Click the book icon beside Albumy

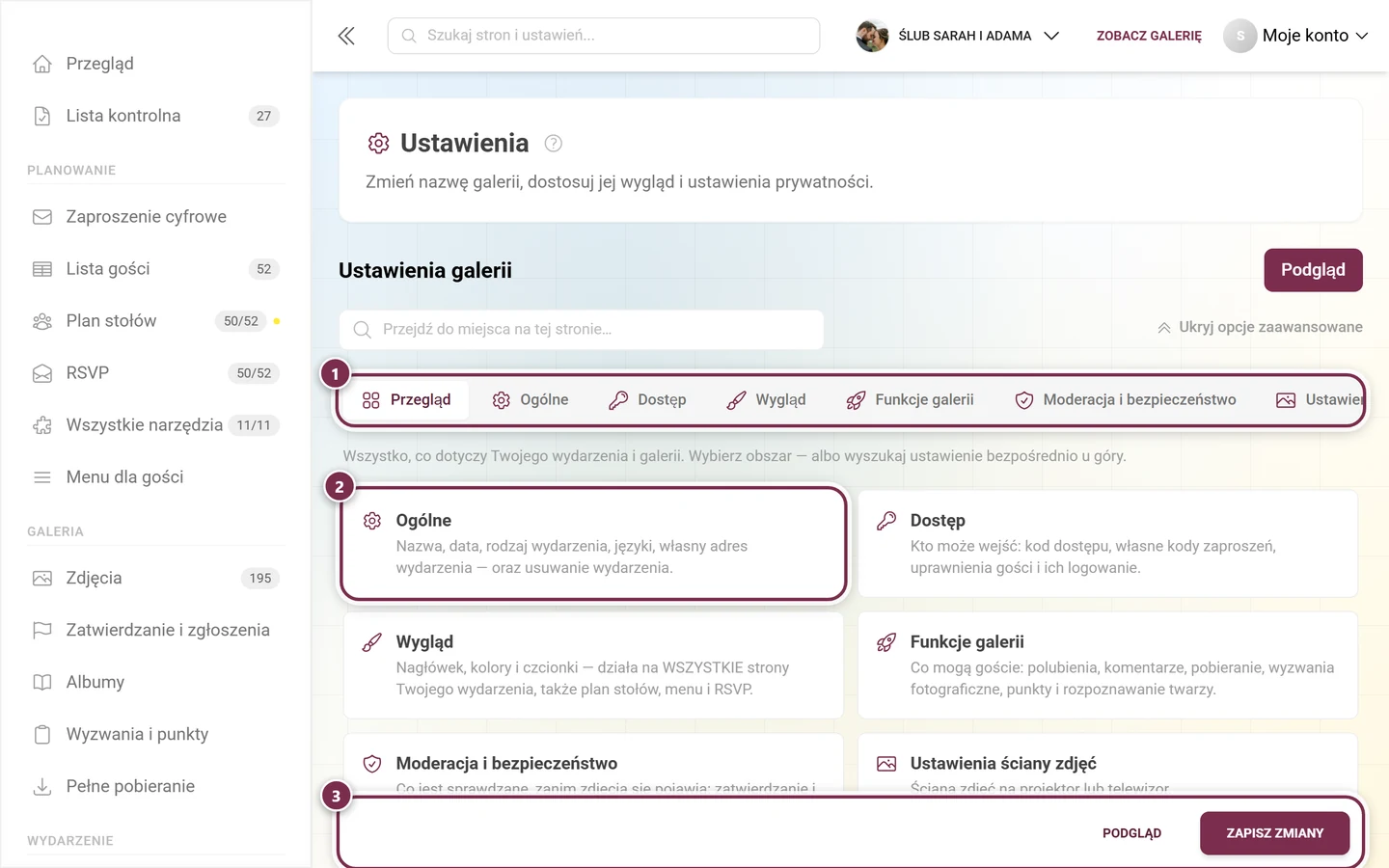point(42,683)
